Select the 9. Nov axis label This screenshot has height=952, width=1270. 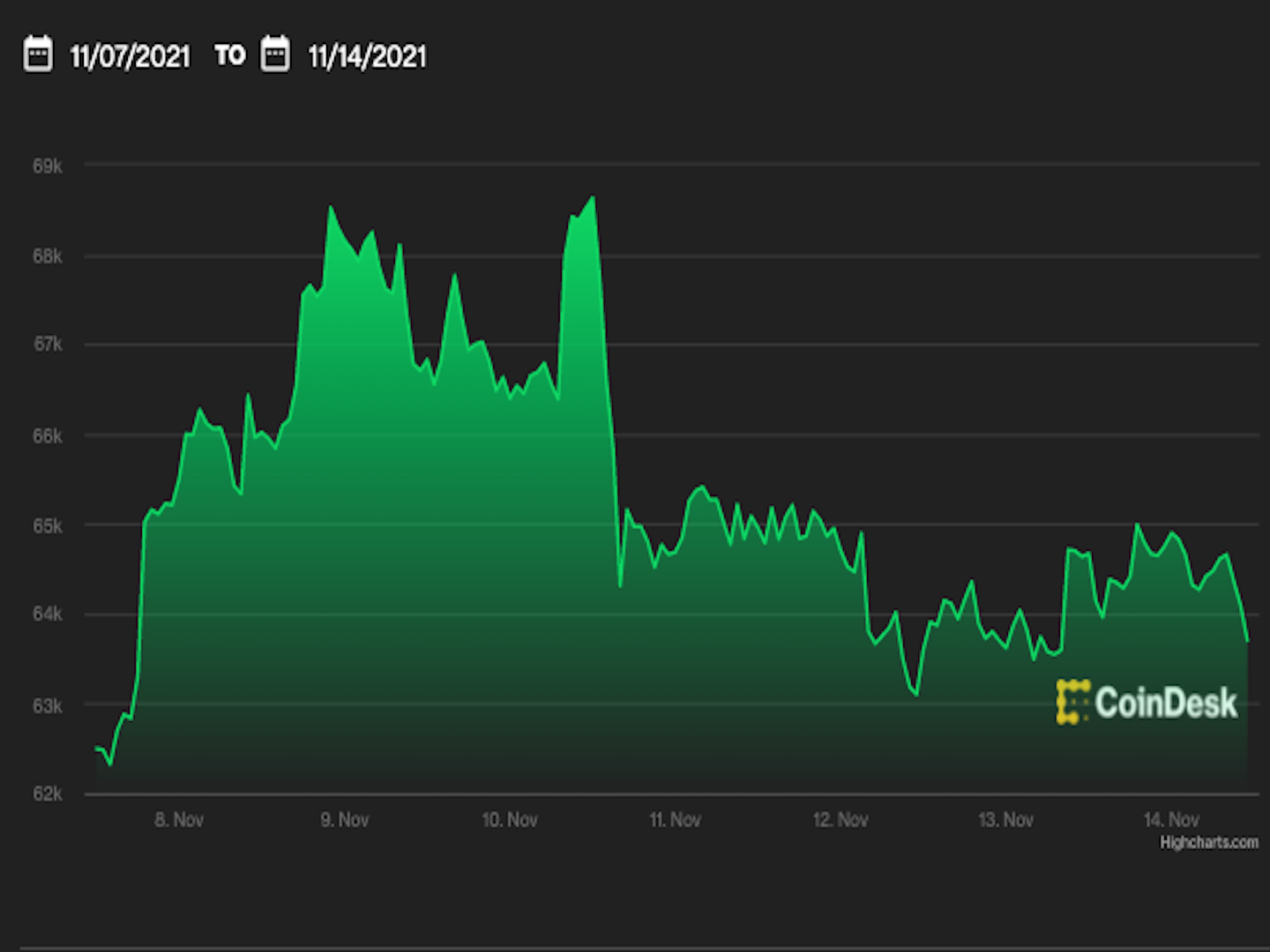click(346, 820)
